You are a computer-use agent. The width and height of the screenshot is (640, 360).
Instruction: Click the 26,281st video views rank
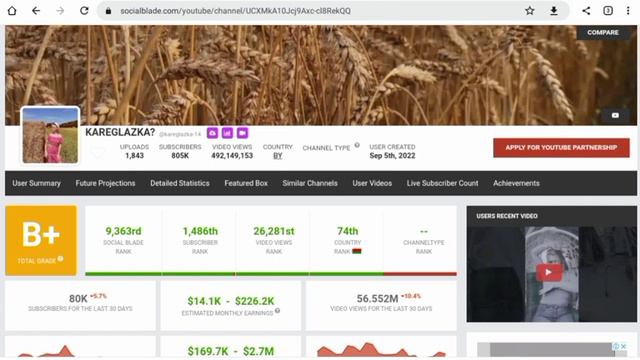pos(274,231)
